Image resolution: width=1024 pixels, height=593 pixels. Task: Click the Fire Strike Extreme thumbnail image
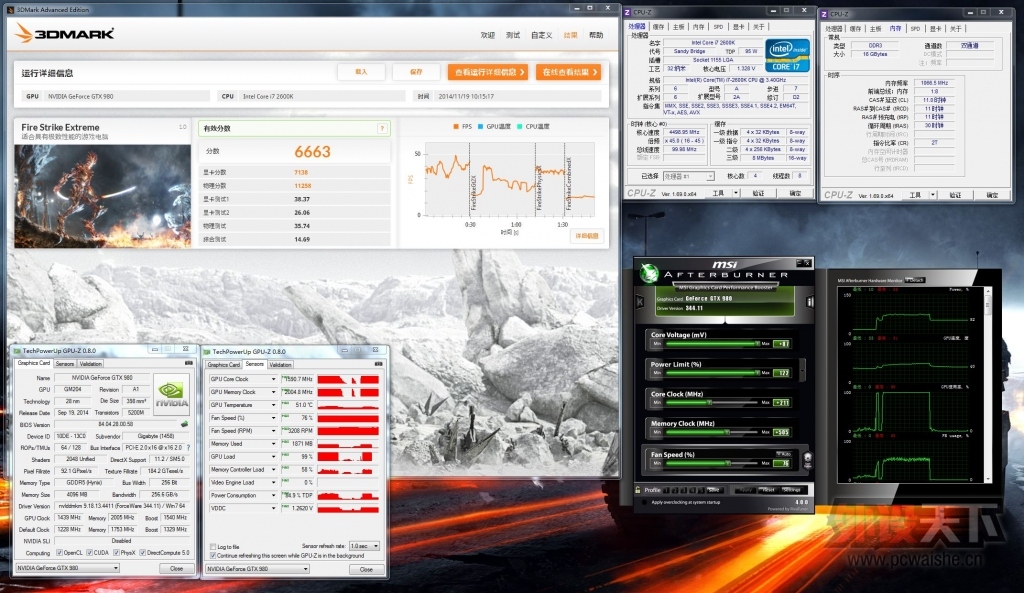coord(103,196)
